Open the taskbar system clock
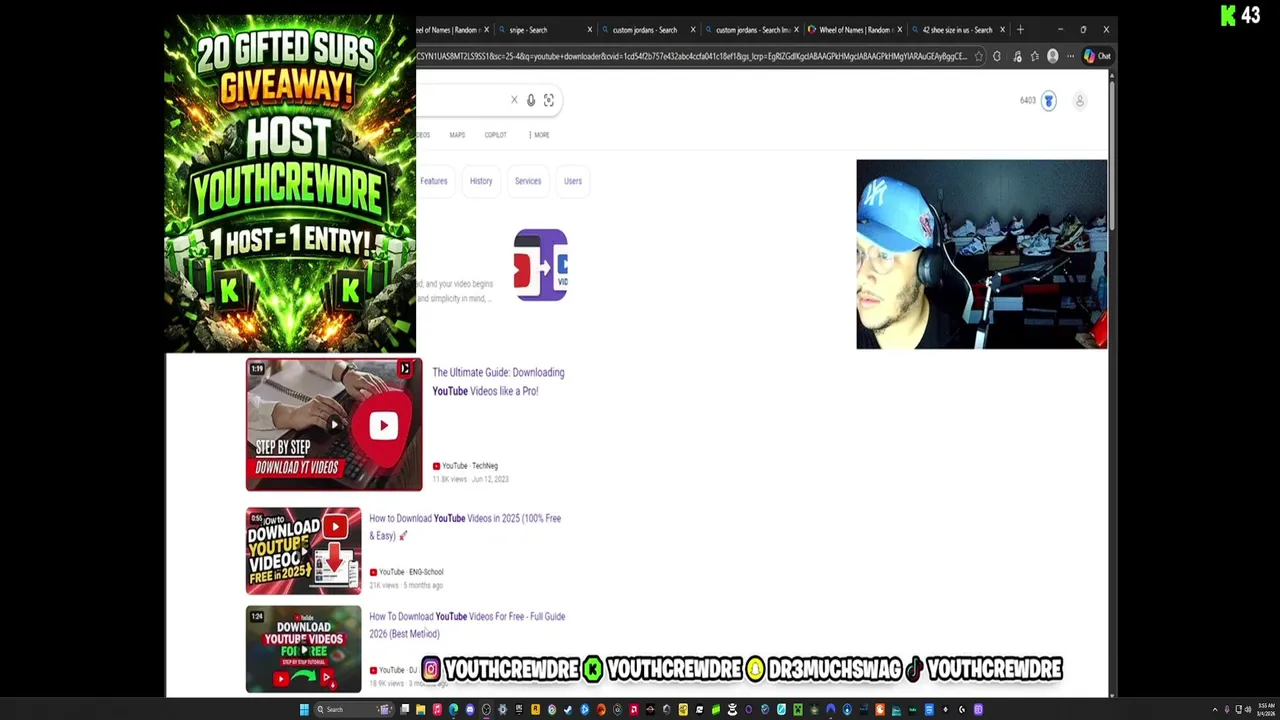 [1266, 710]
